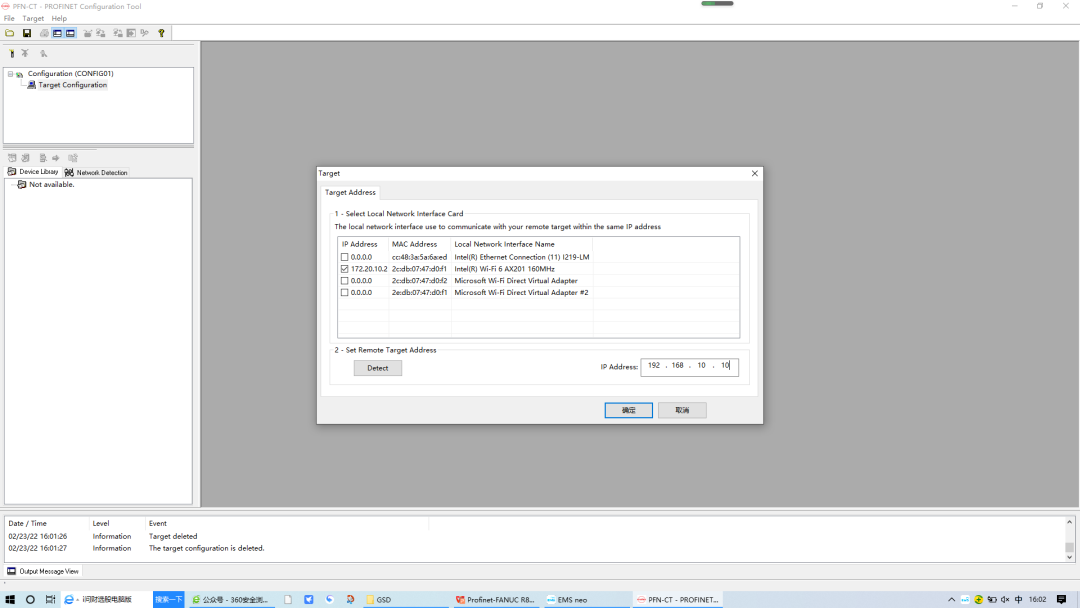Open the Target menu

32,18
